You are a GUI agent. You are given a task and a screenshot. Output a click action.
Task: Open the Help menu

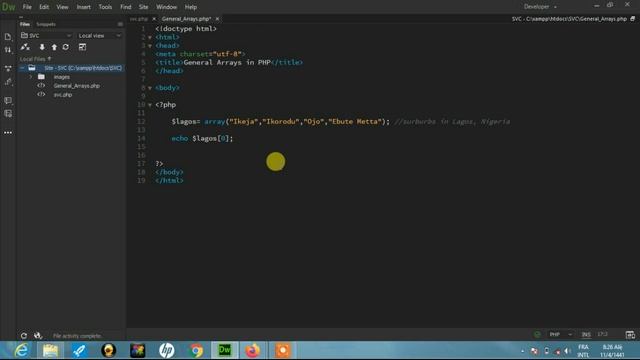coord(191,7)
